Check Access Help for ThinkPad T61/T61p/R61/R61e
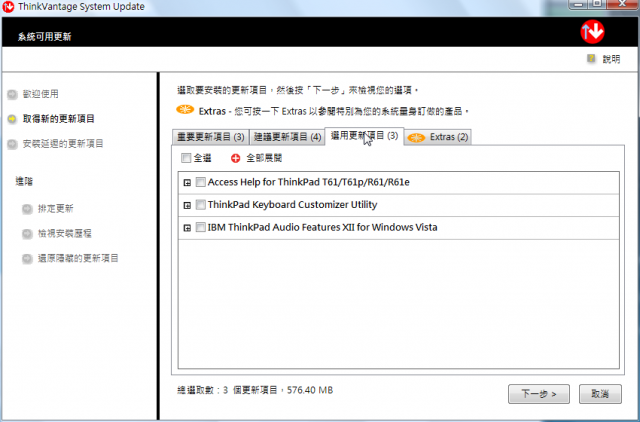This screenshot has height=422, width=640. coord(200,182)
